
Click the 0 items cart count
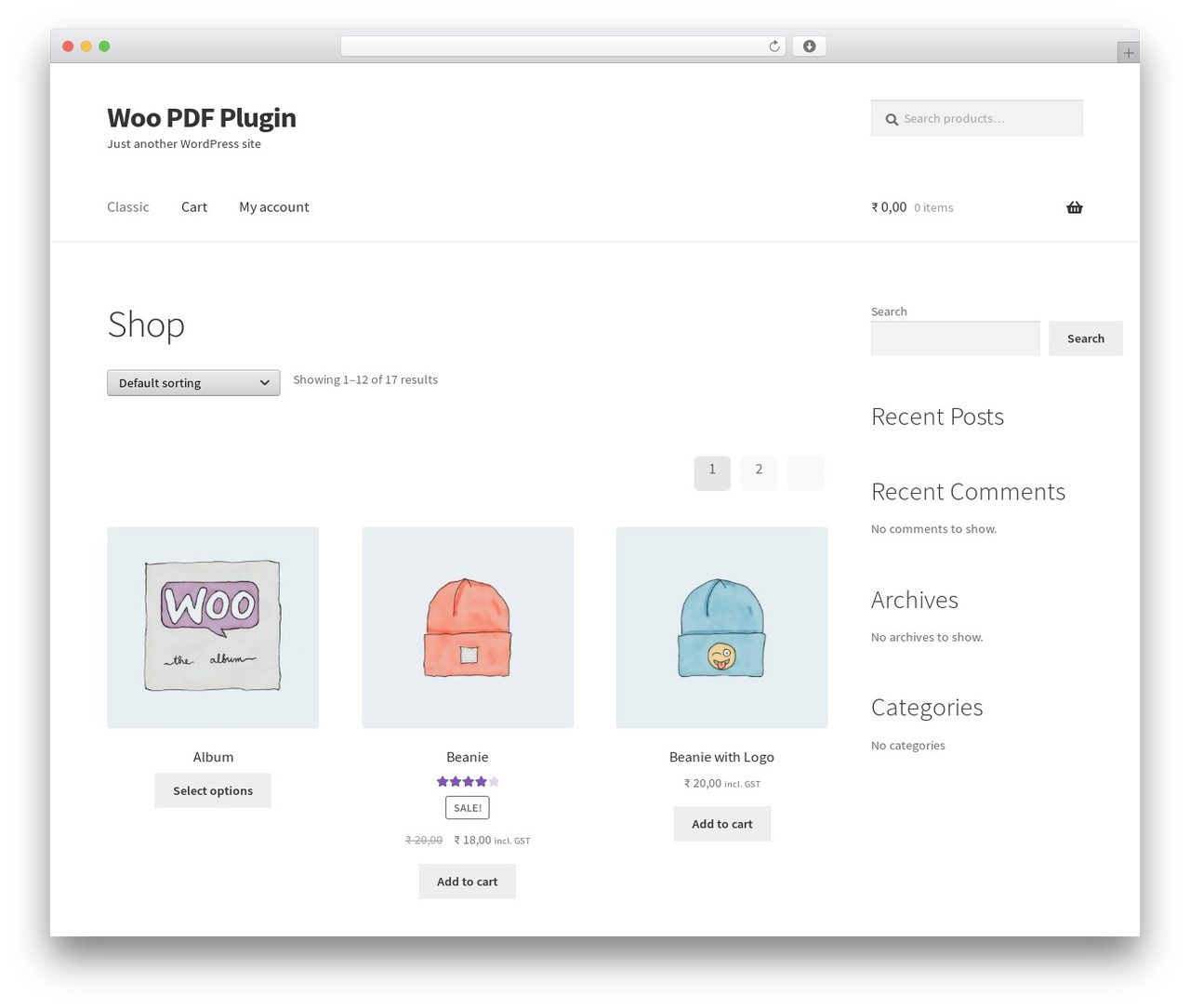point(933,208)
